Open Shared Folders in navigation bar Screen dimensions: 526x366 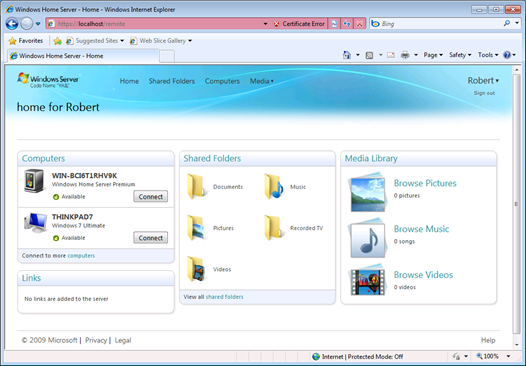tap(172, 81)
